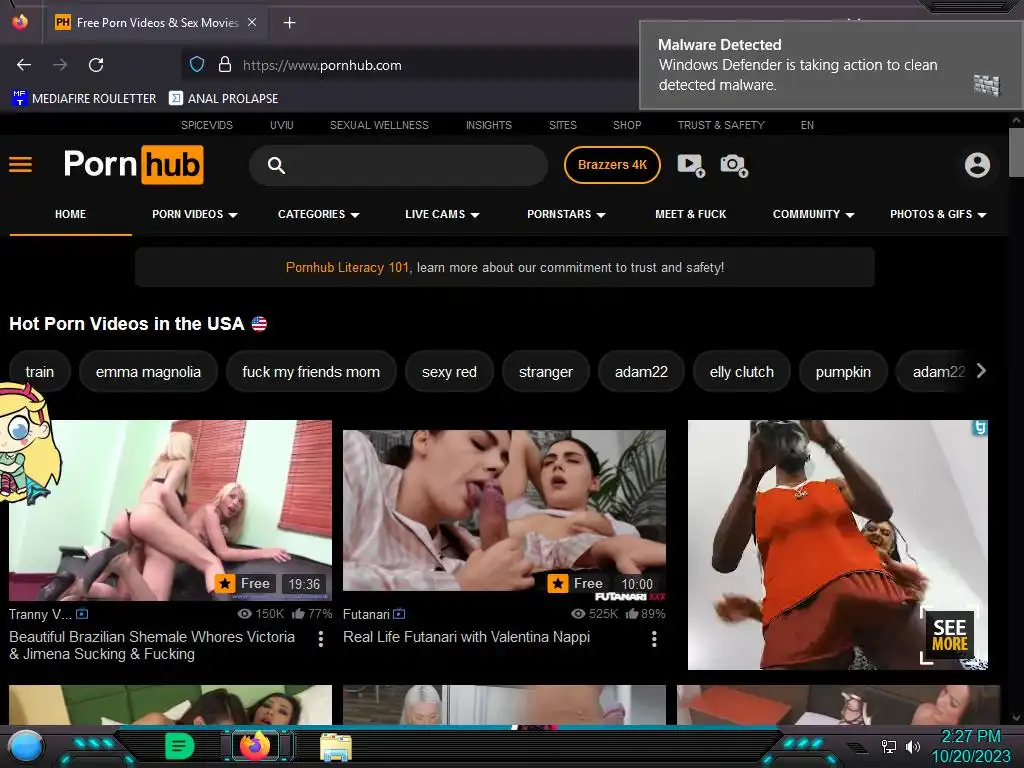Open File Explorer from the taskbar

click(x=336, y=747)
